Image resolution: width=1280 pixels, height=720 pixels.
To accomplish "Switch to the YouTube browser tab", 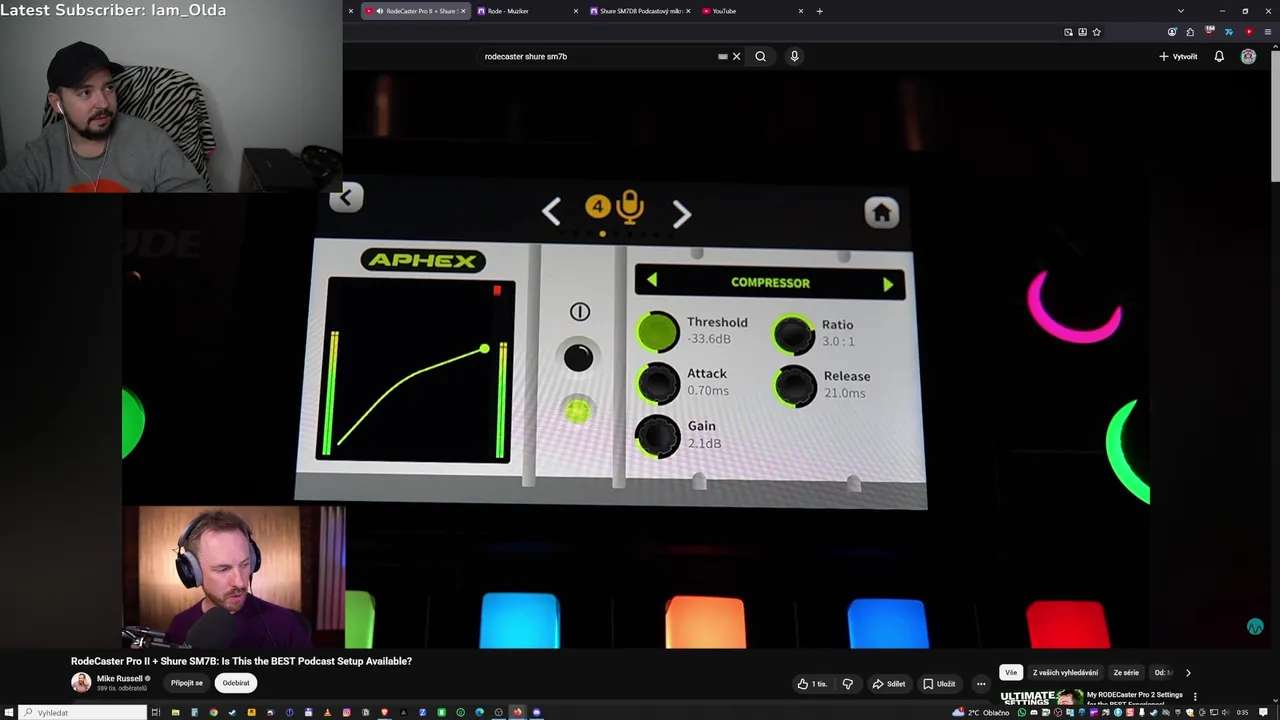I will pos(750,11).
